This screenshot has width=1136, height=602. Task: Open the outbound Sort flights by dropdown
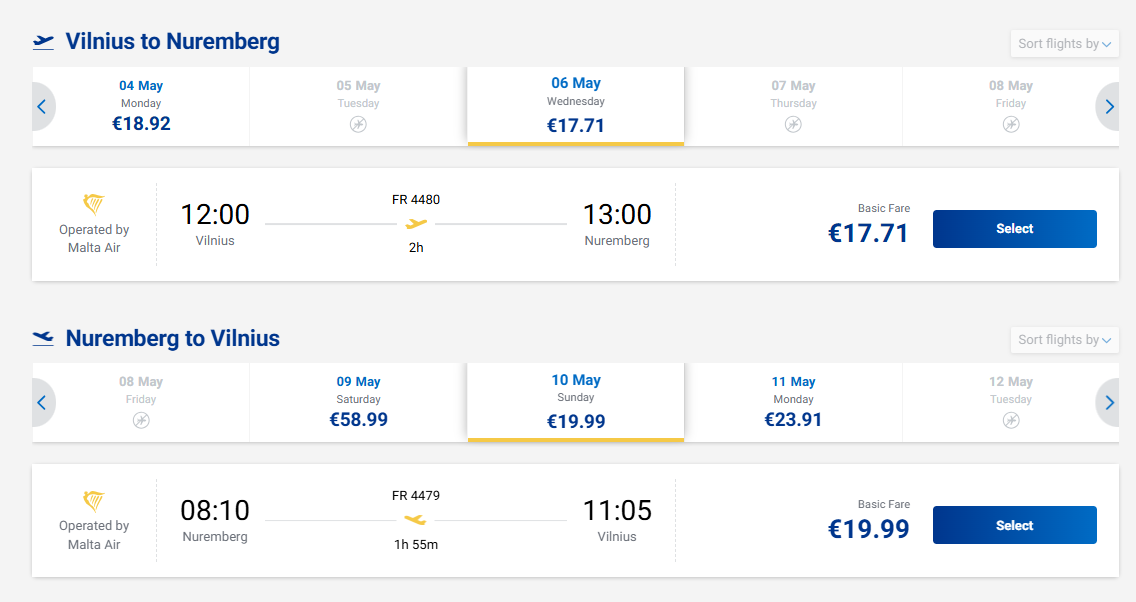tap(1064, 44)
